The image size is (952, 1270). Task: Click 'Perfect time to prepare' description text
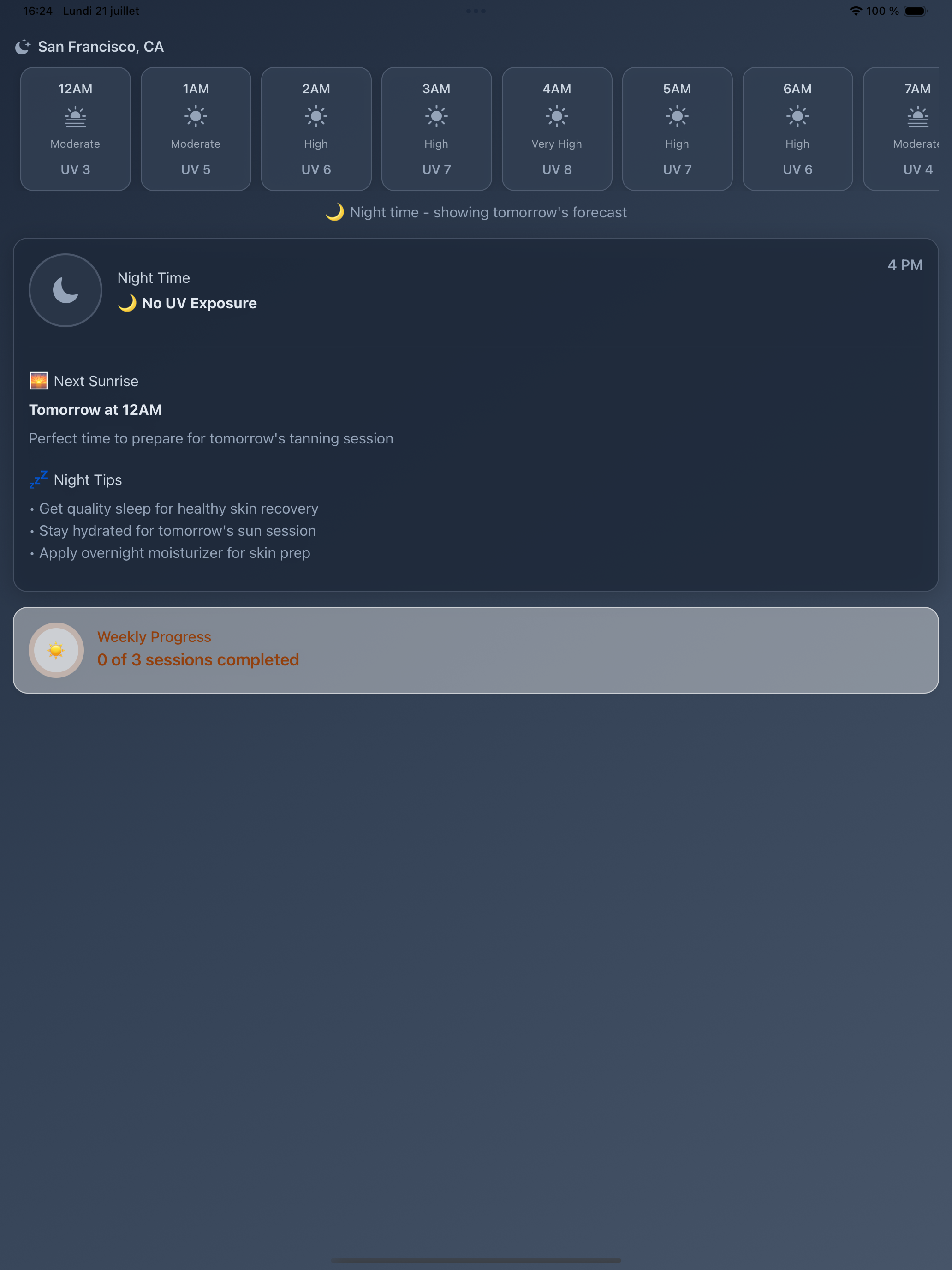tap(211, 438)
